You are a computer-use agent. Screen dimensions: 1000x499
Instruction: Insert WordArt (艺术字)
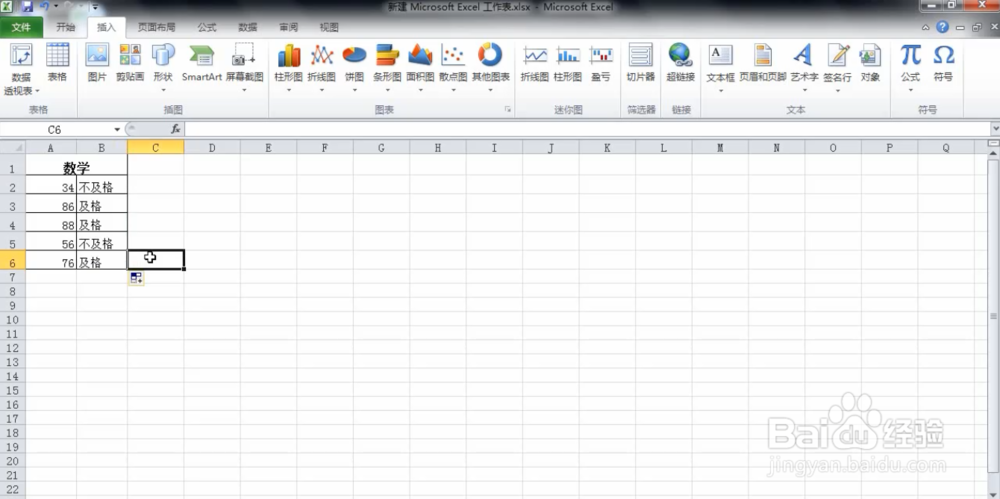804,68
